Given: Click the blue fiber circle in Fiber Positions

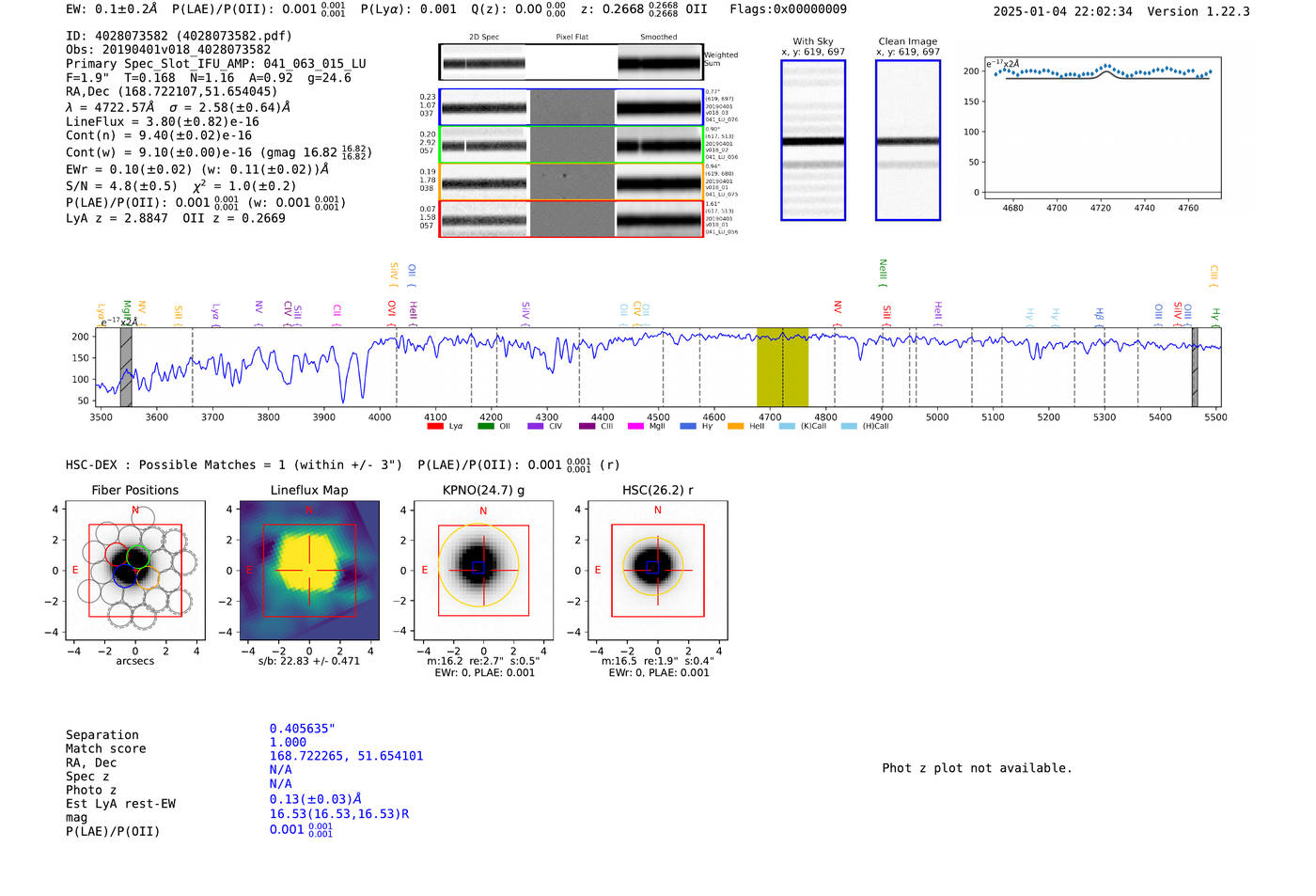Looking at the screenshot, I should (124, 575).
